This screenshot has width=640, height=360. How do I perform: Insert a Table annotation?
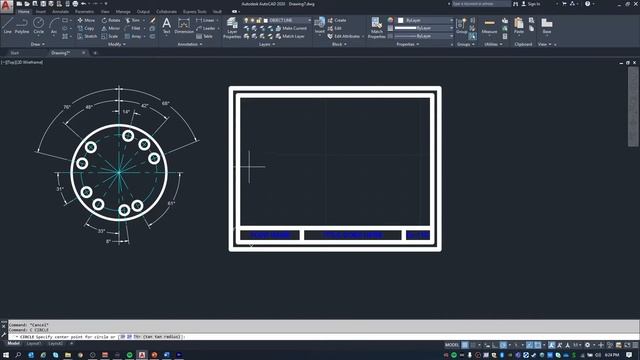[204, 36]
